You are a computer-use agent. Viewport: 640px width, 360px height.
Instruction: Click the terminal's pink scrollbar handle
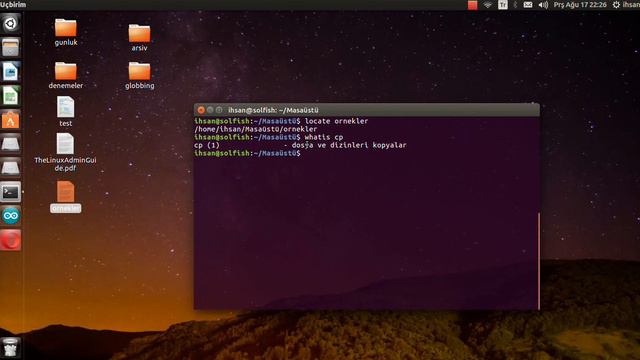pos(539,260)
